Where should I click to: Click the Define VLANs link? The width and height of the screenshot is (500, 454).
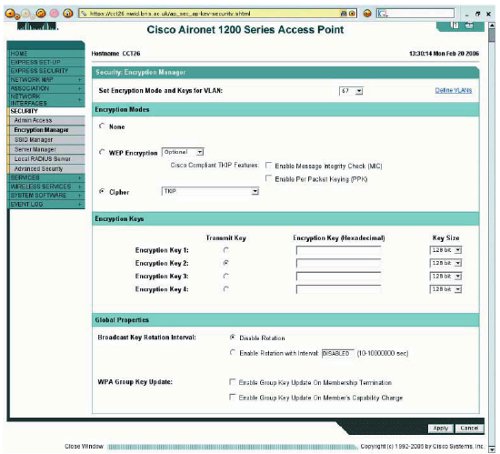pos(453,90)
